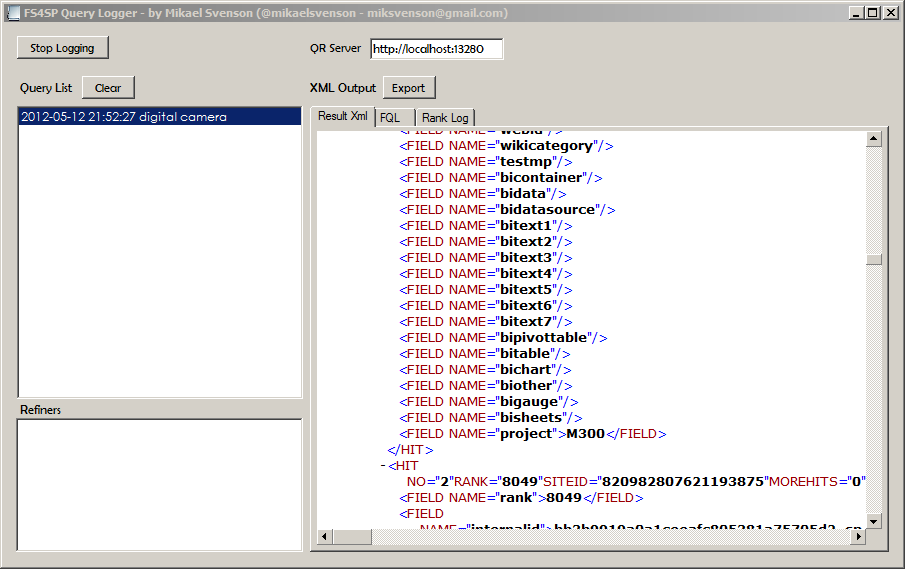Open the FQL tab
This screenshot has width=905, height=569.
click(x=395, y=118)
